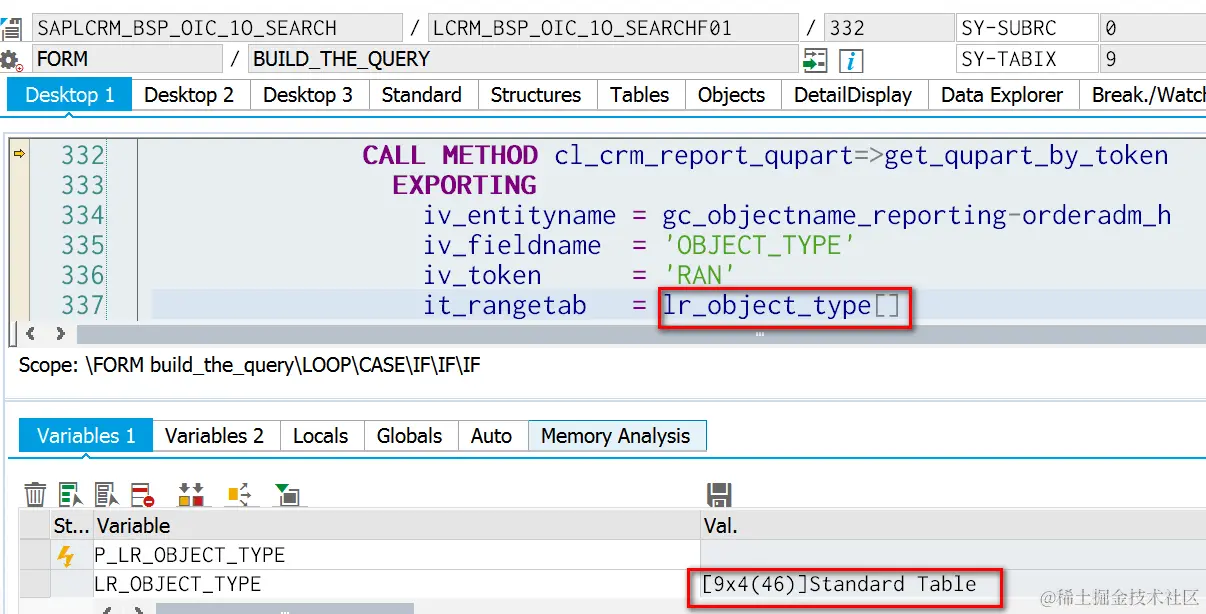Click the Memory Analysis button
Screen dimensions: 1206x614
click(616, 435)
